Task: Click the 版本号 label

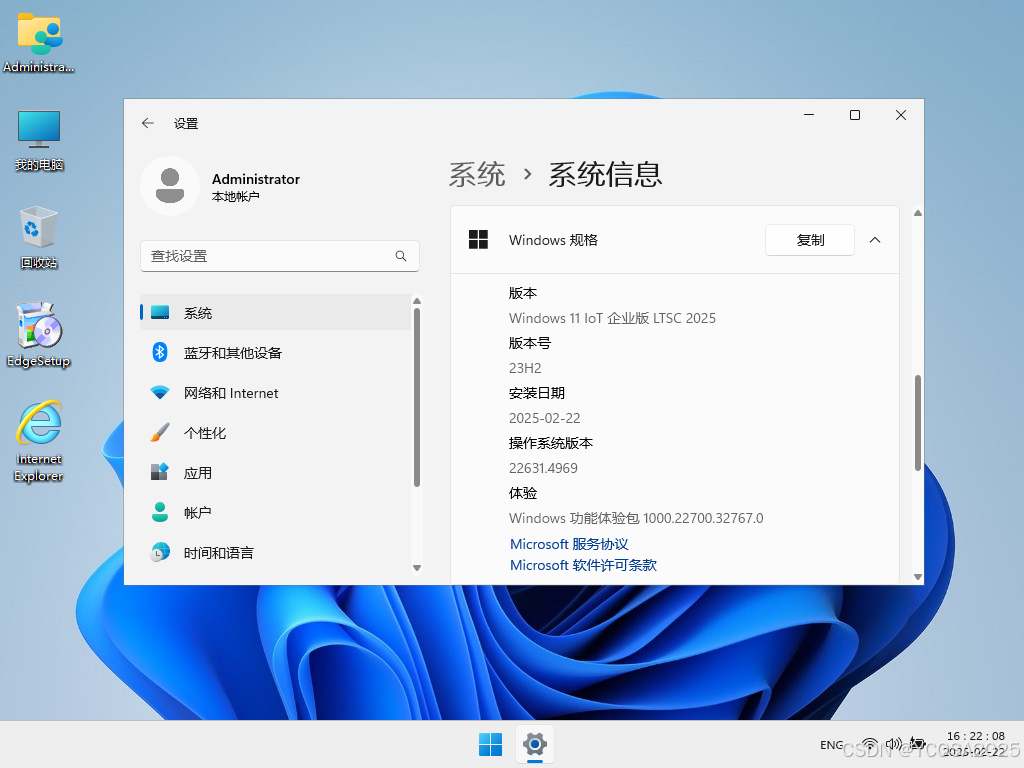Action: point(530,343)
